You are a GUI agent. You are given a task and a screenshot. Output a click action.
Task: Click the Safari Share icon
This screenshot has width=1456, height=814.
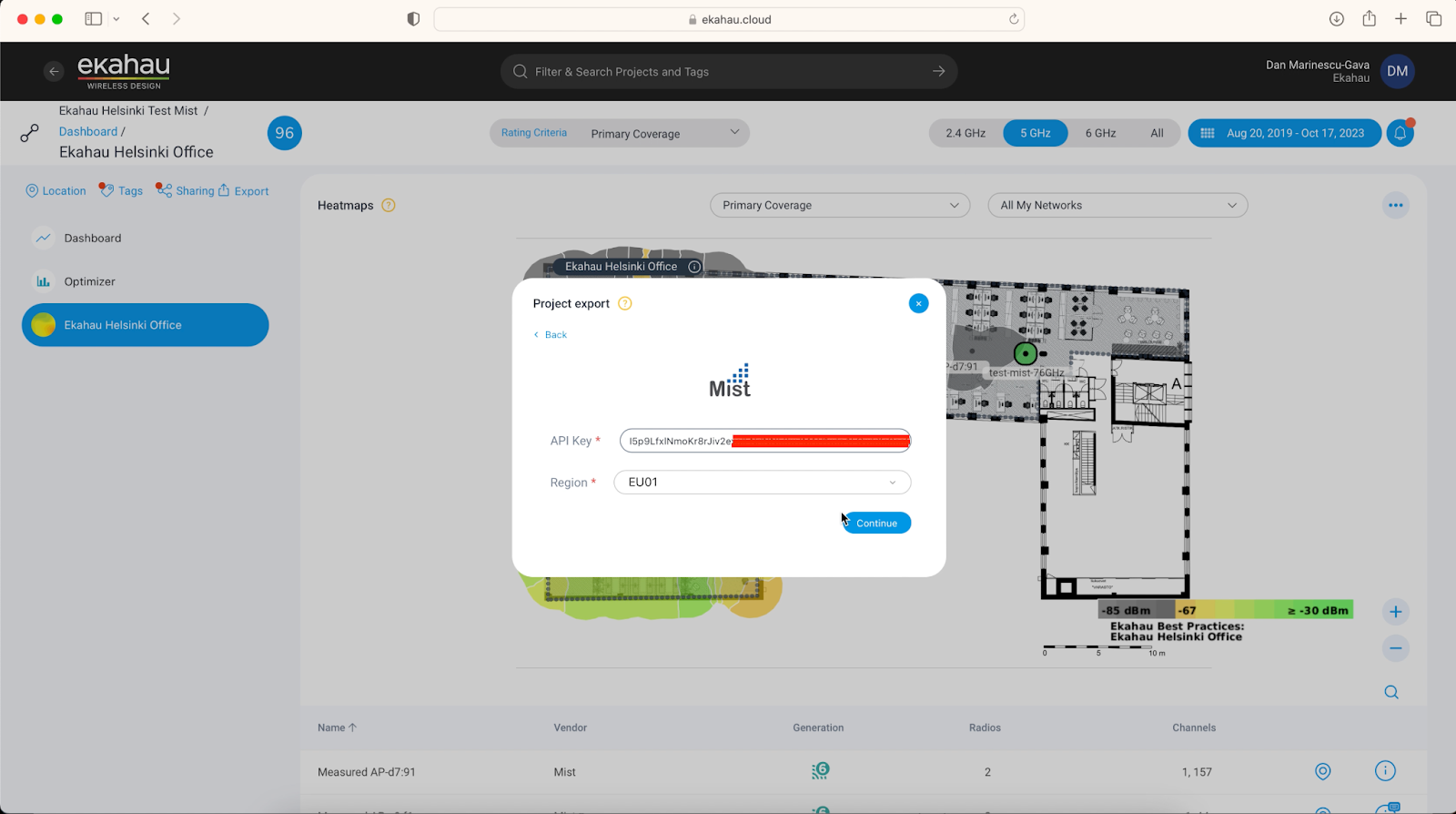[1369, 18]
